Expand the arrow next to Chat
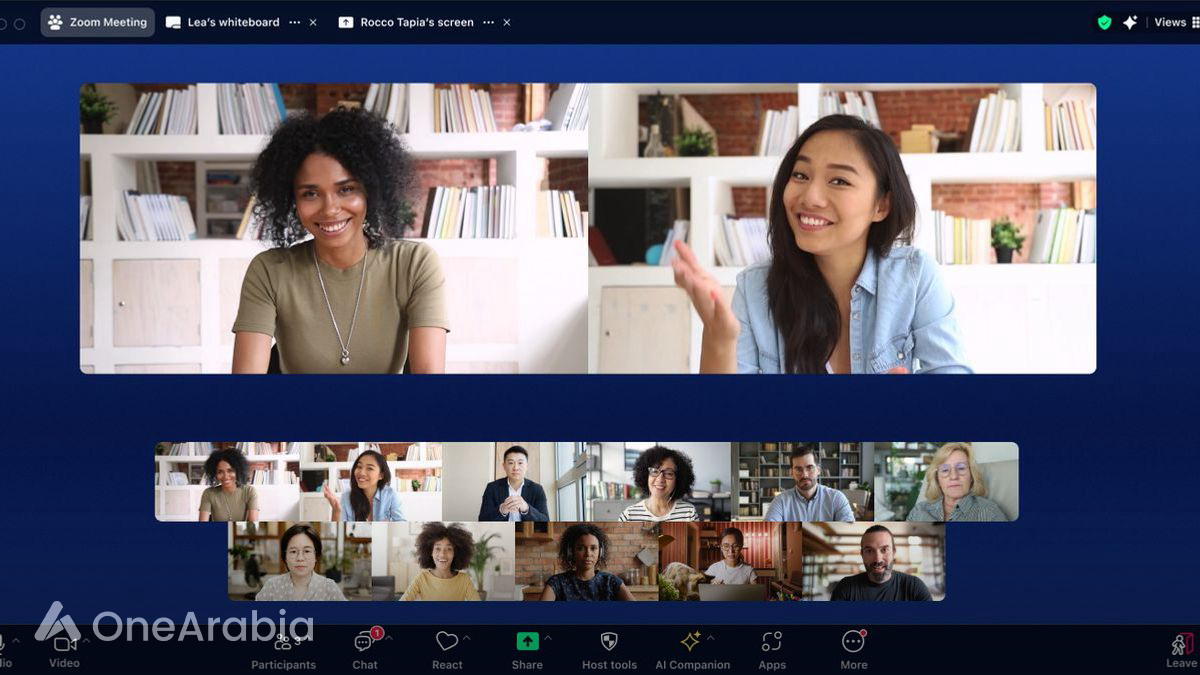This screenshot has width=1200, height=675. 389,637
